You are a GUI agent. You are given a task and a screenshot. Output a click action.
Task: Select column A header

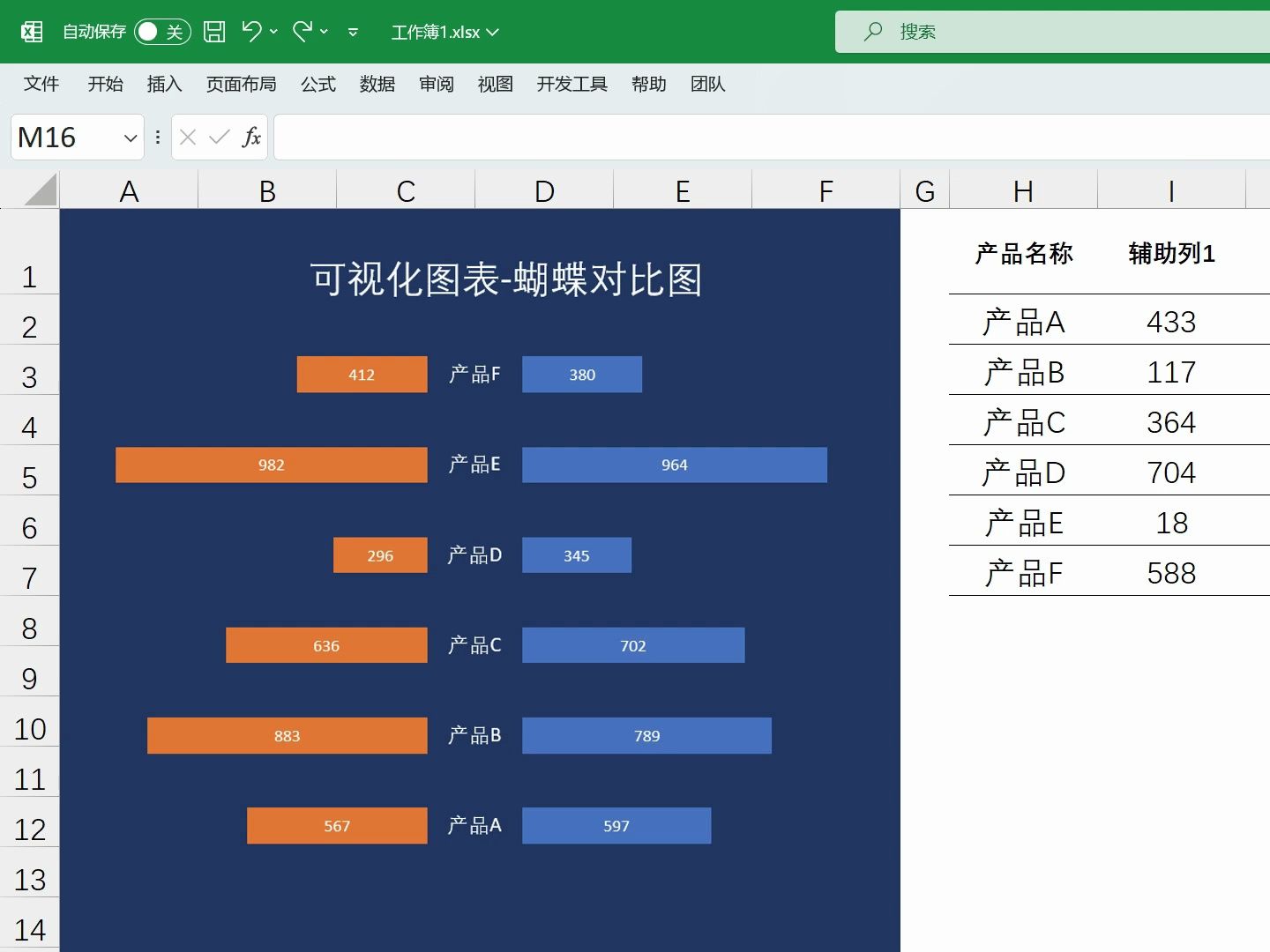coord(129,190)
